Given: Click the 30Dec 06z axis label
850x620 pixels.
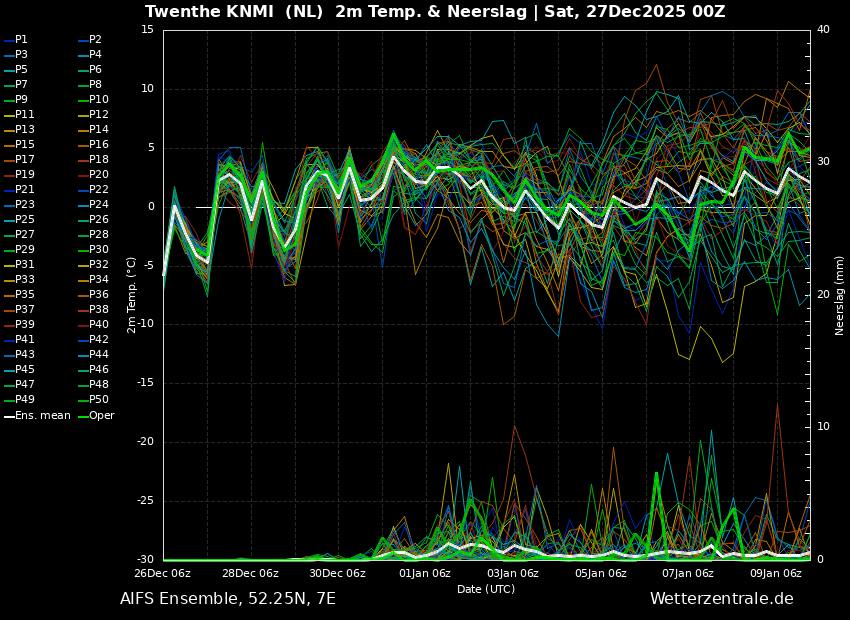Looking at the screenshot, I should click(x=338, y=573).
